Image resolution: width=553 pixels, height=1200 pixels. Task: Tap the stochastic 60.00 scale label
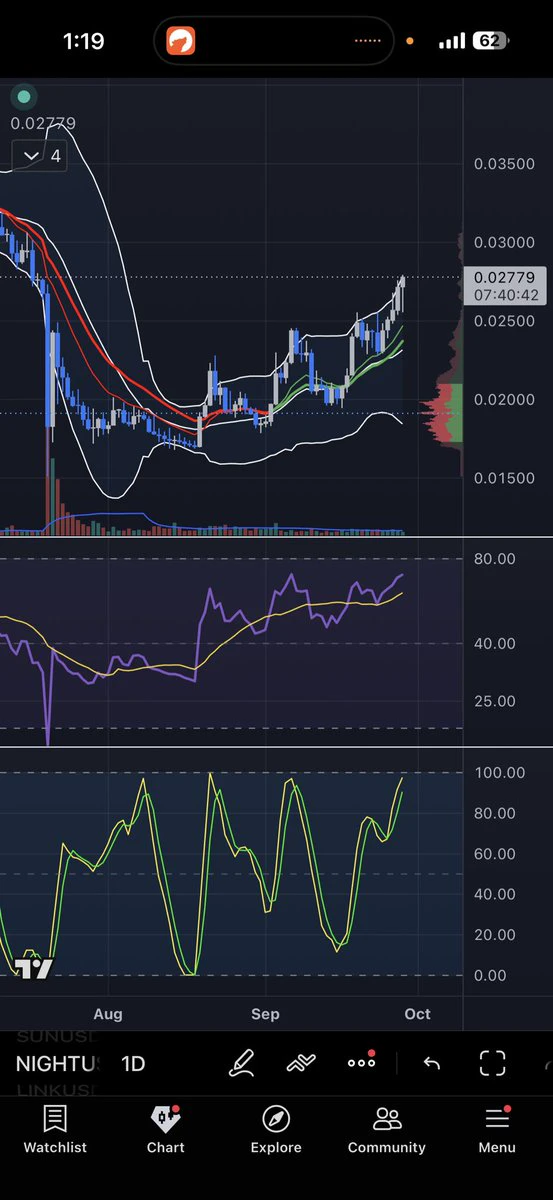494,854
